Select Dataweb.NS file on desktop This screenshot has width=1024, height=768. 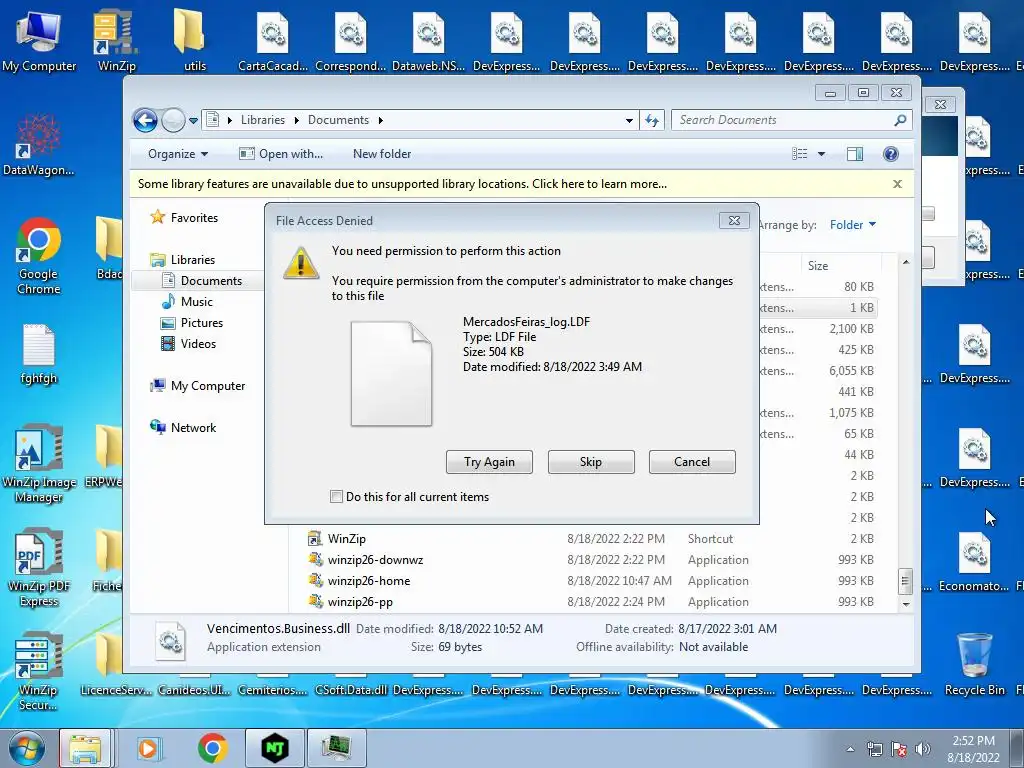[x=428, y=42]
